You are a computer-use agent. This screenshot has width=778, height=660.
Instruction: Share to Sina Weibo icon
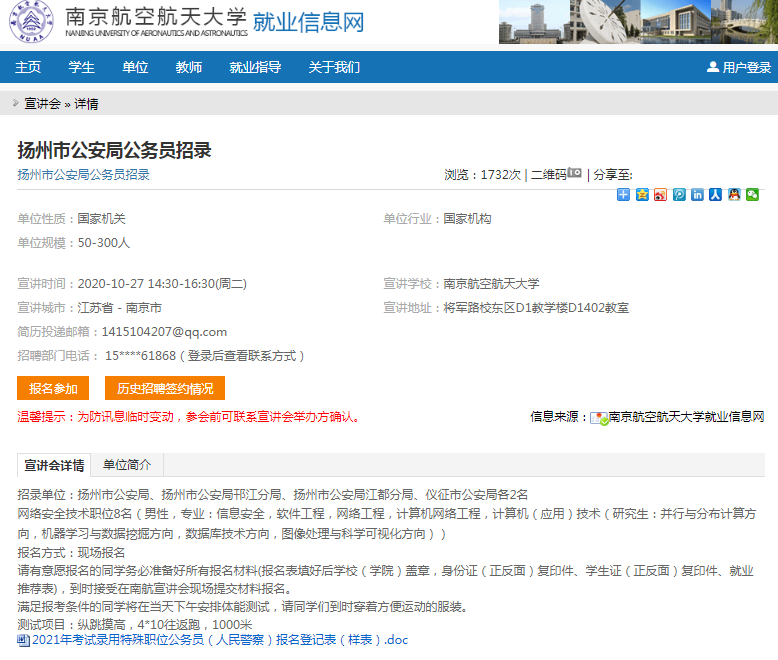coord(660,195)
